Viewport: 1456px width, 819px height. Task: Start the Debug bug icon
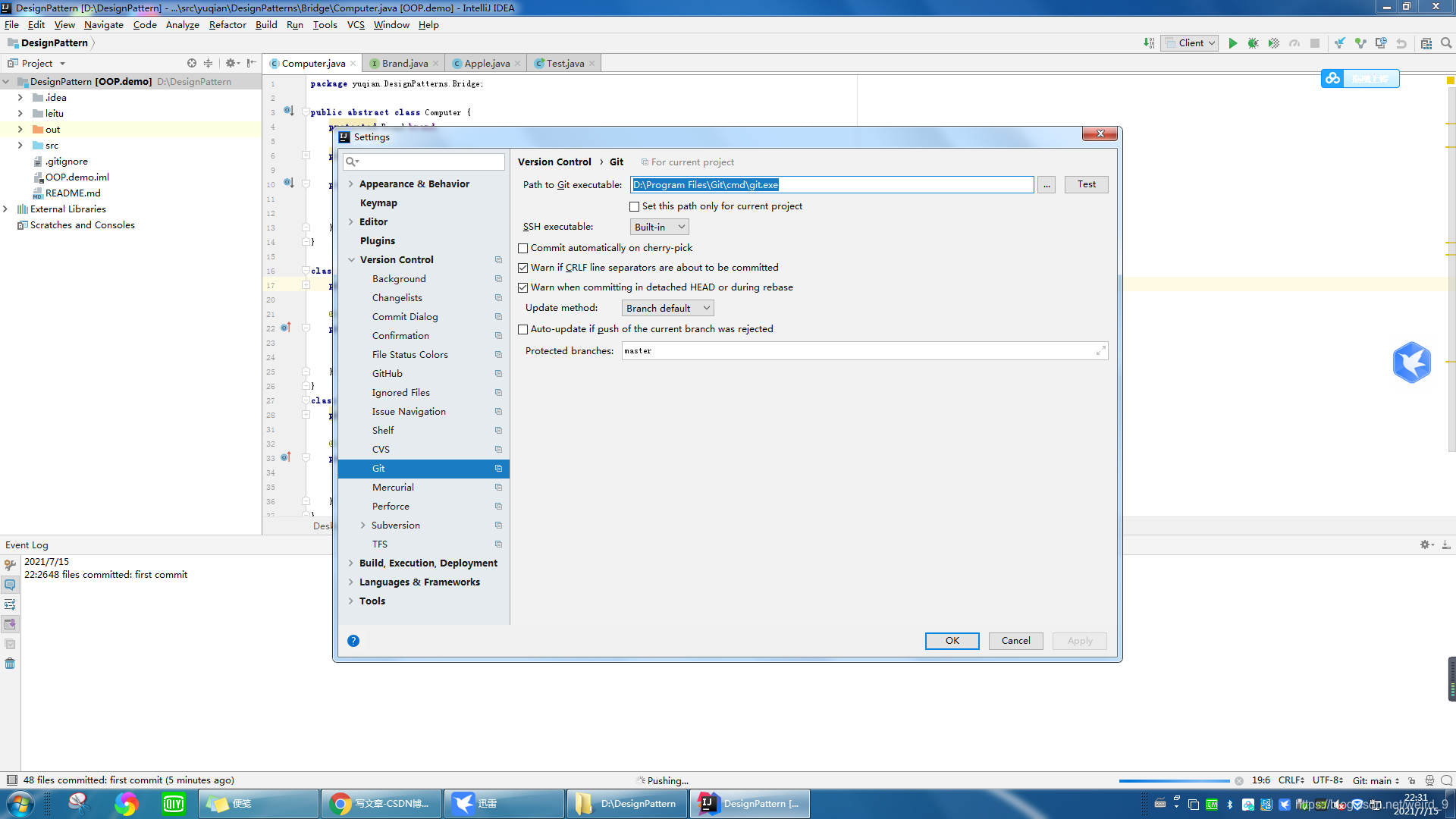pyautogui.click(x=1253, y=43)
